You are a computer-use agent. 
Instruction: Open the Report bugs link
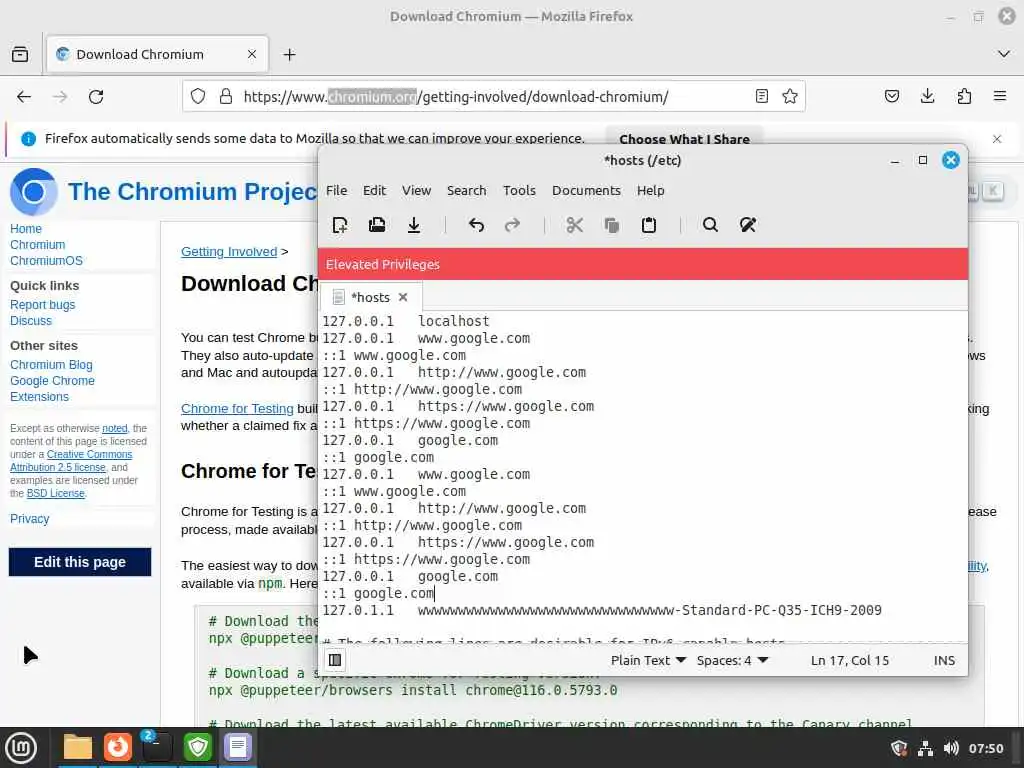pyautogui.click(x=42, y=304)
